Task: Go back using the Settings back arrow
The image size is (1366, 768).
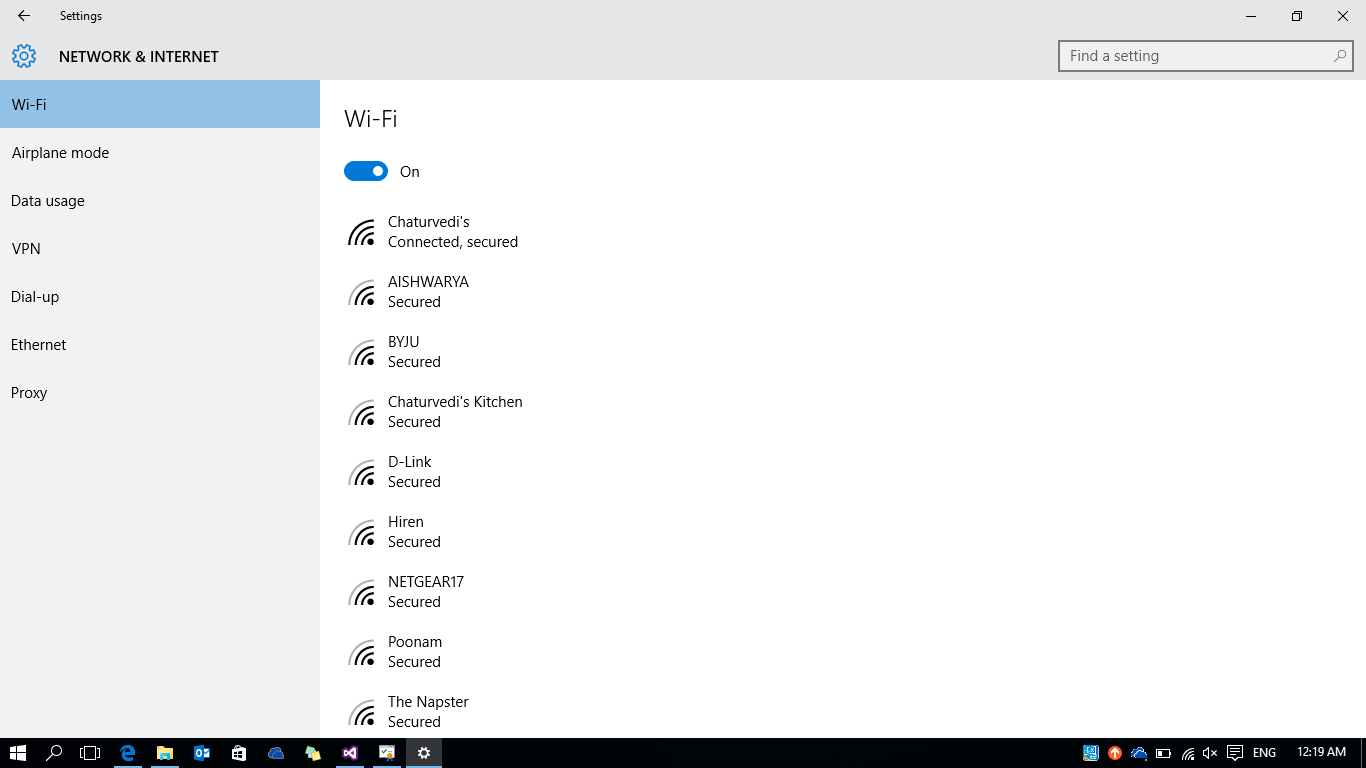Action: (x=24, y=16)
